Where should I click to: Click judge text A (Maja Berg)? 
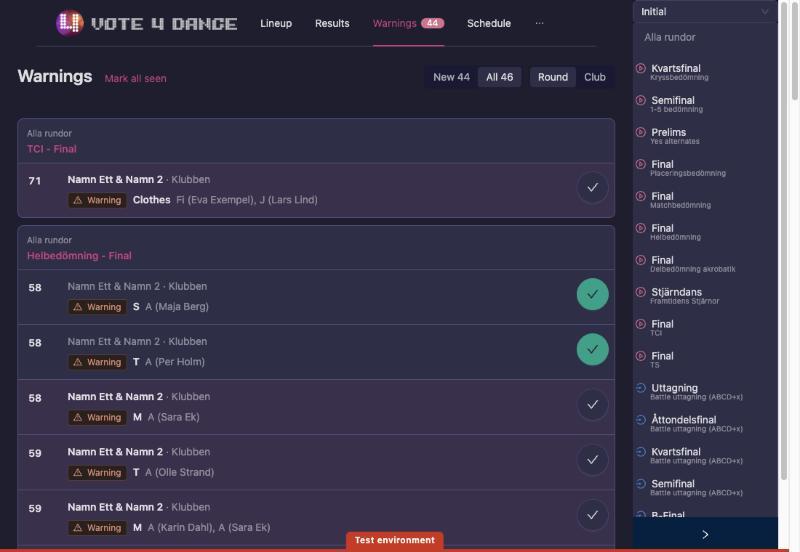tap(177, 307)
